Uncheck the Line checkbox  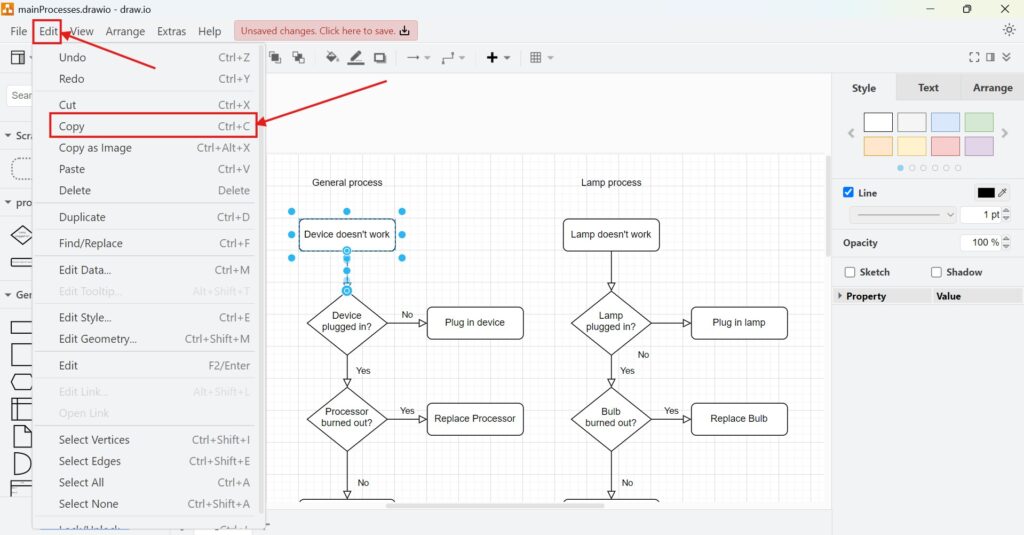pyautogui.click(x=849, y=192)
